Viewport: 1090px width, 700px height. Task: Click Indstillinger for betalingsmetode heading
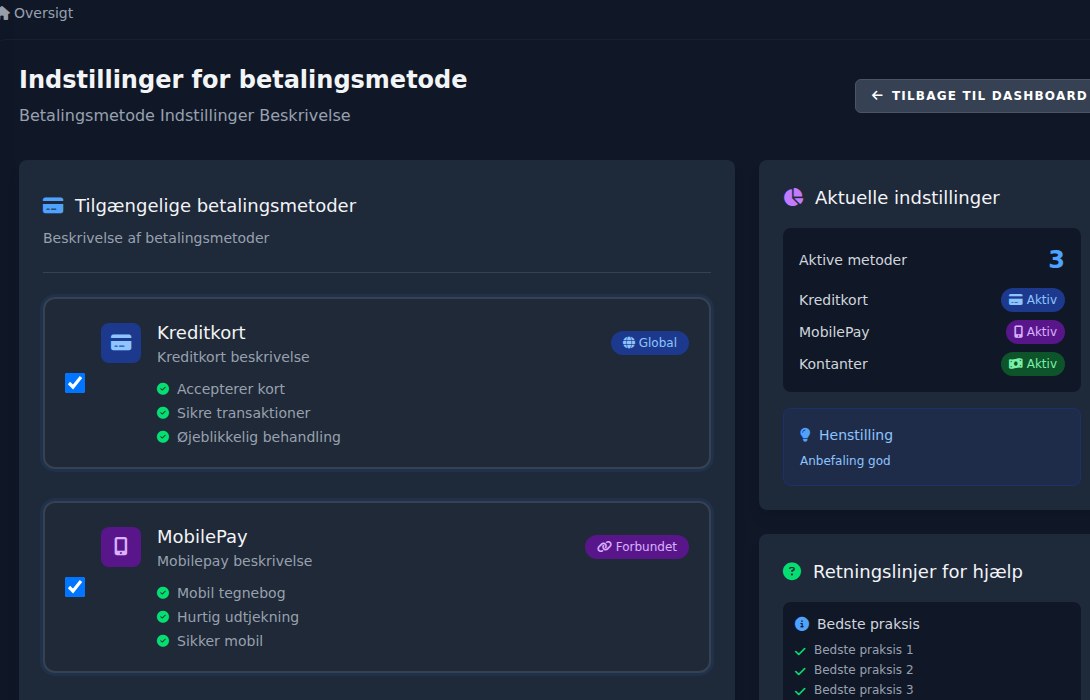point(243,80)
